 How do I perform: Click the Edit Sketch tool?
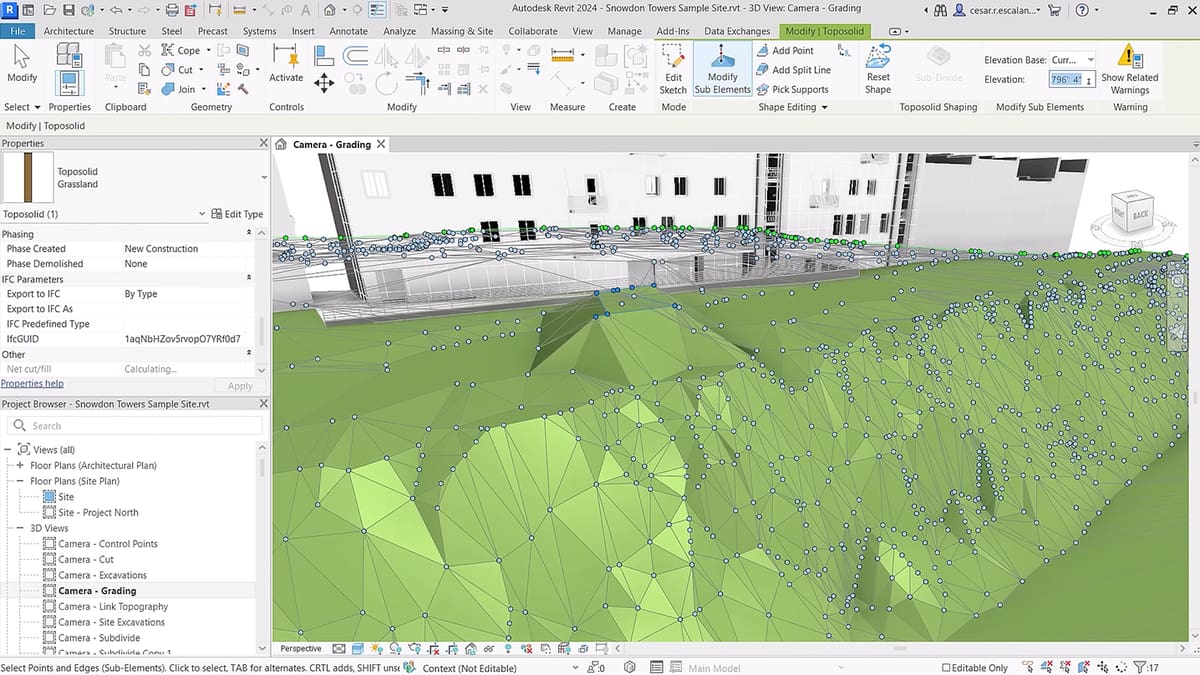(673, 68)
